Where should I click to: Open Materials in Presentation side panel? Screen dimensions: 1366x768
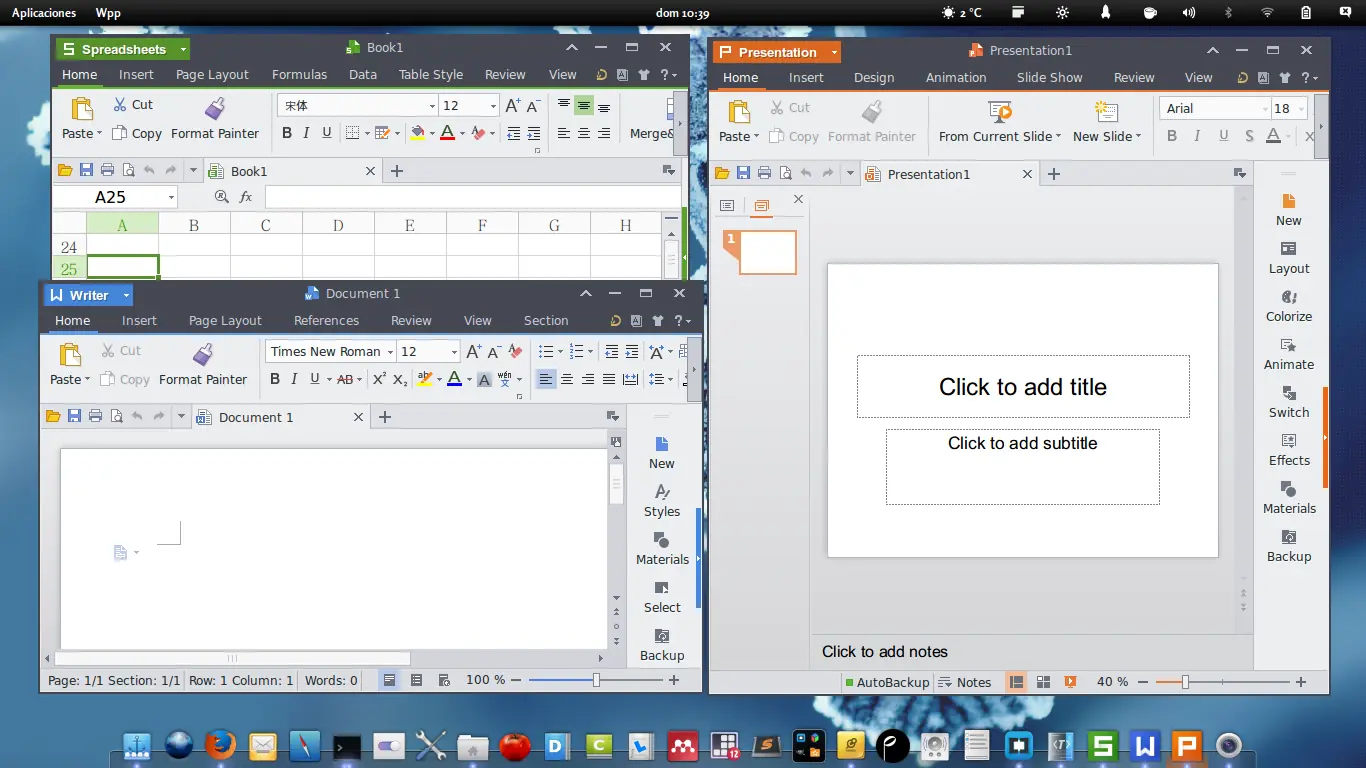pyautogui.click(x=1289, y=497)
